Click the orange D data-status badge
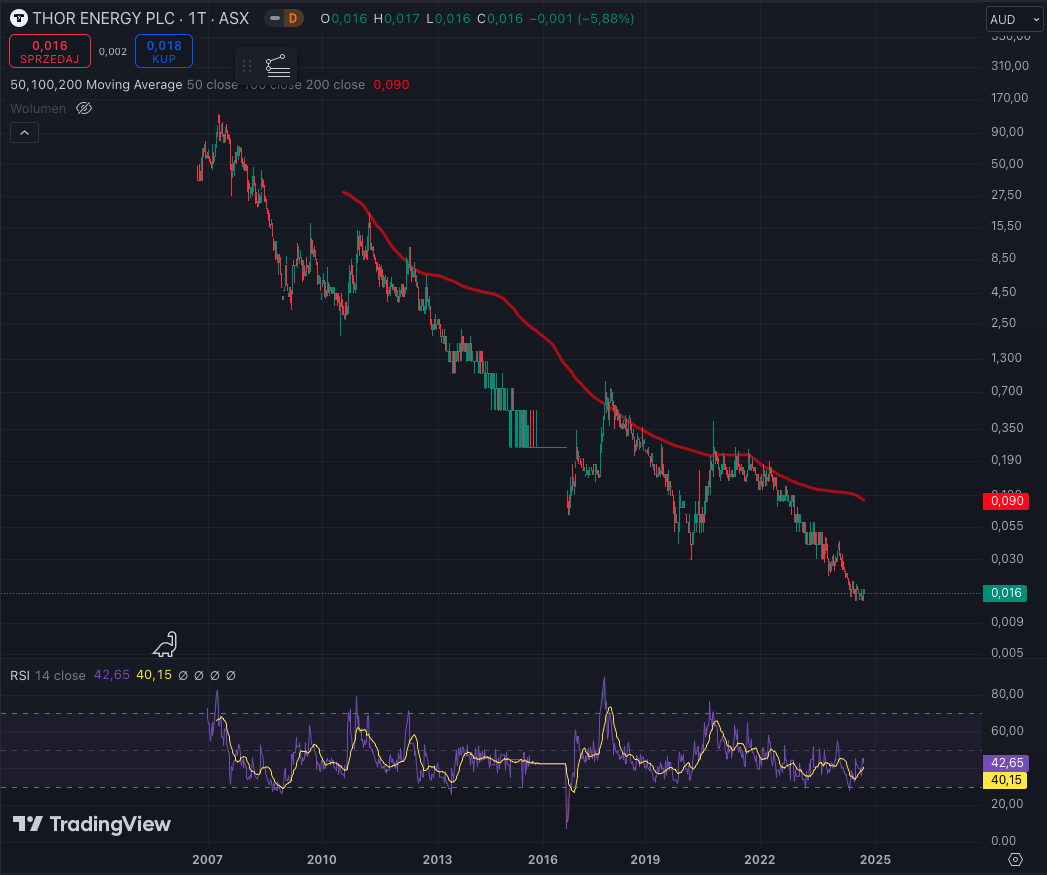 point(292,18)
